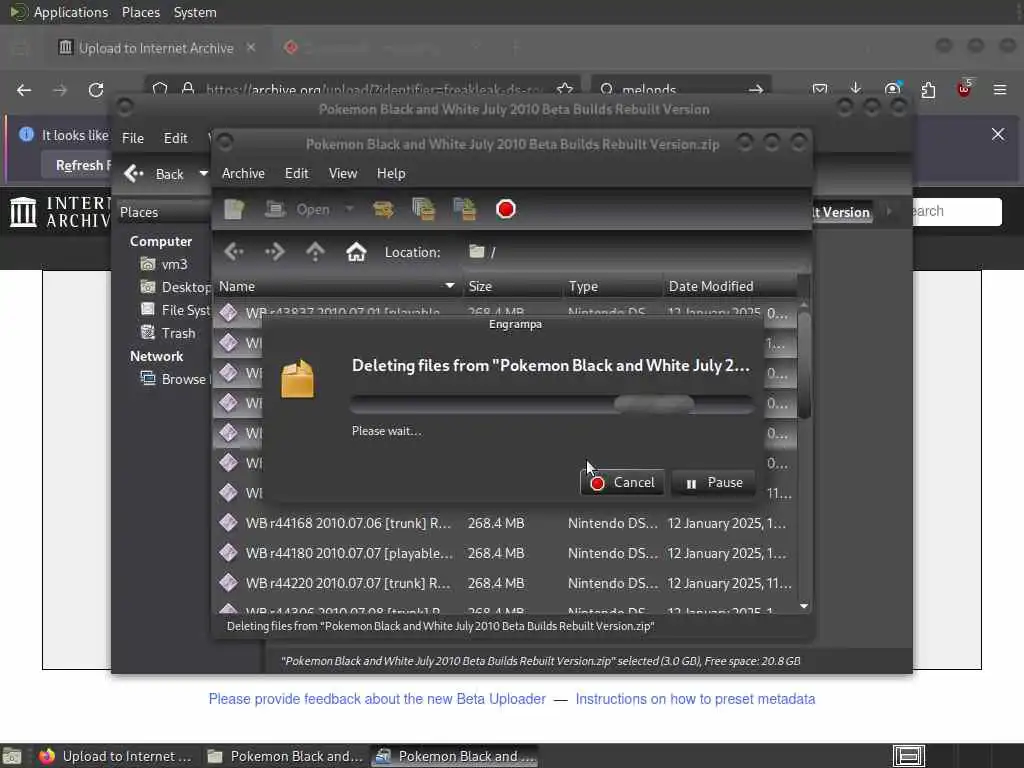Select Browse Network in the sidebar
Image resolution: width=1024 pixels, height=768 pixels.
point(174,379)
